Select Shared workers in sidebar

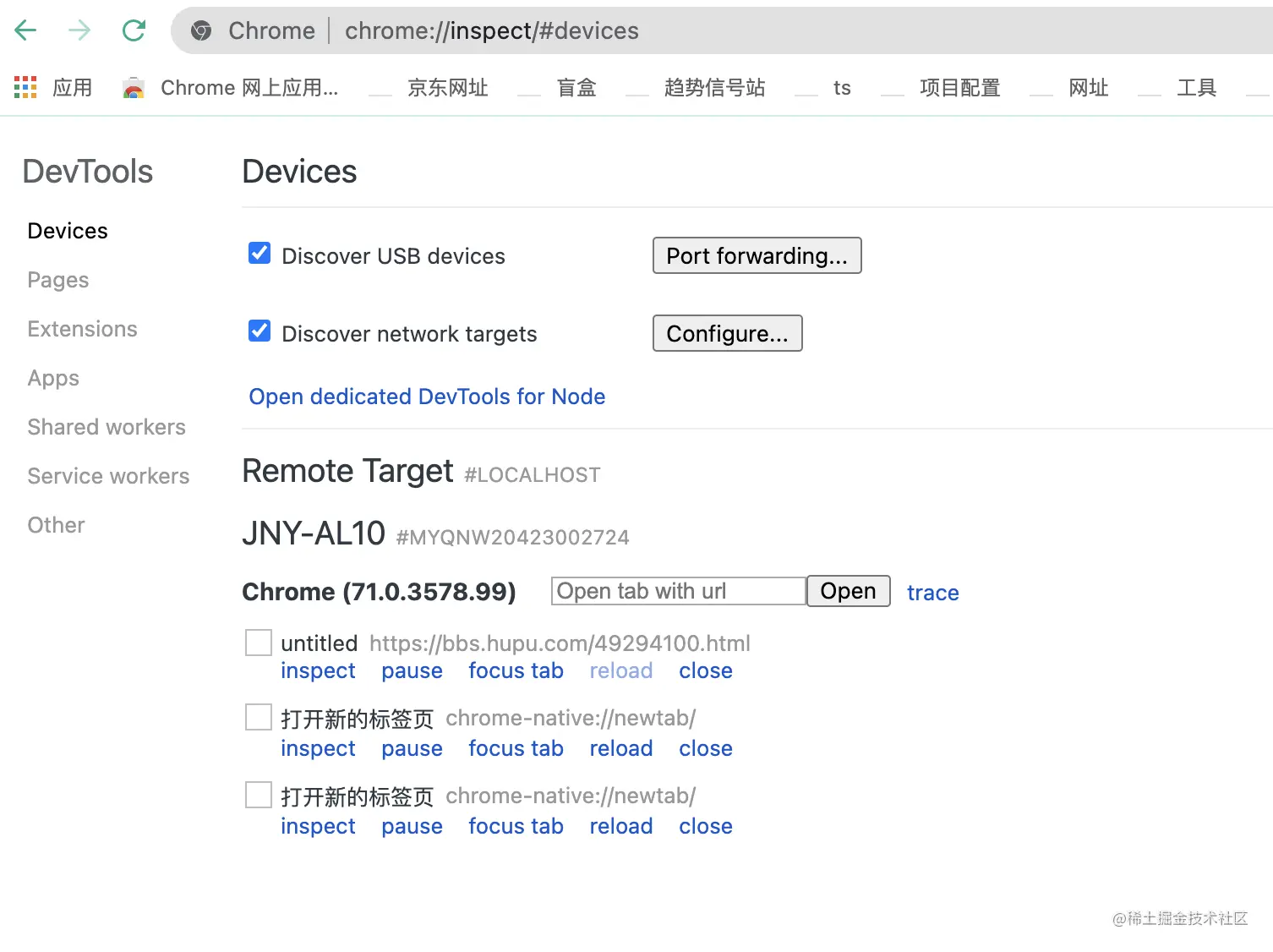107,427
